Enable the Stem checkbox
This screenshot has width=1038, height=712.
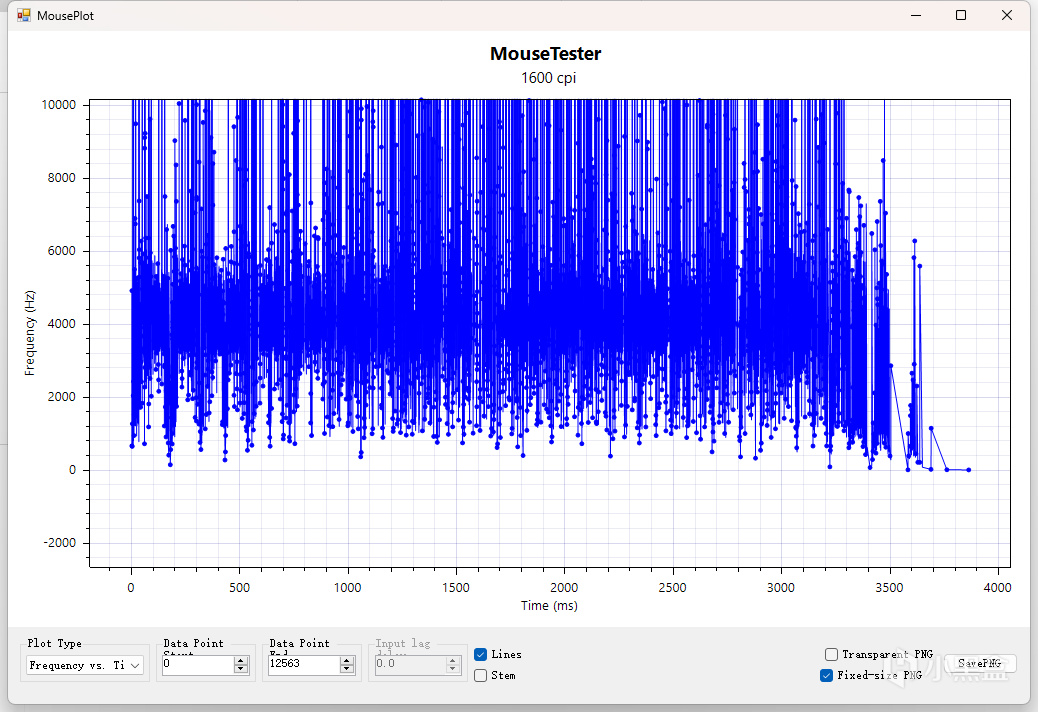481,675
